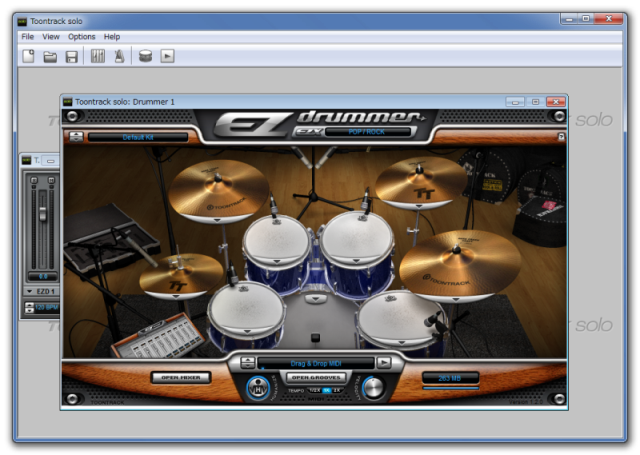
Task: Open left crash cymbal selection arrow
Action: pos(217,220)
